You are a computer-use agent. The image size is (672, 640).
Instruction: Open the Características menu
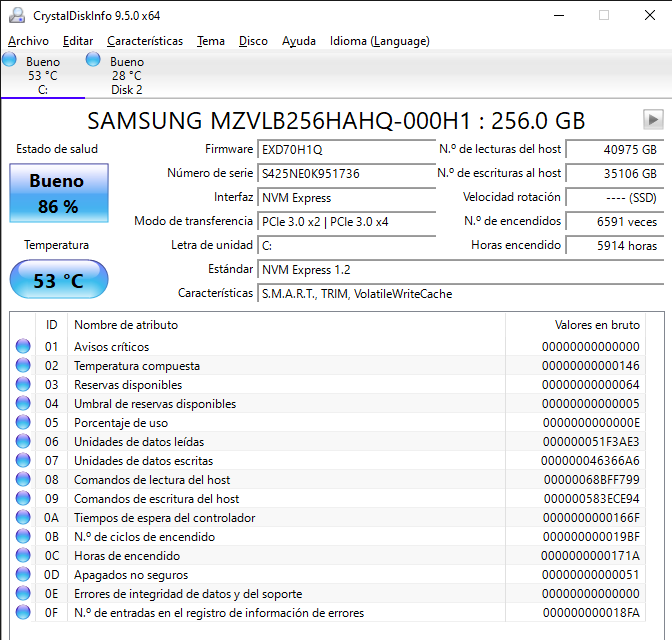click(x=145, y=41)
